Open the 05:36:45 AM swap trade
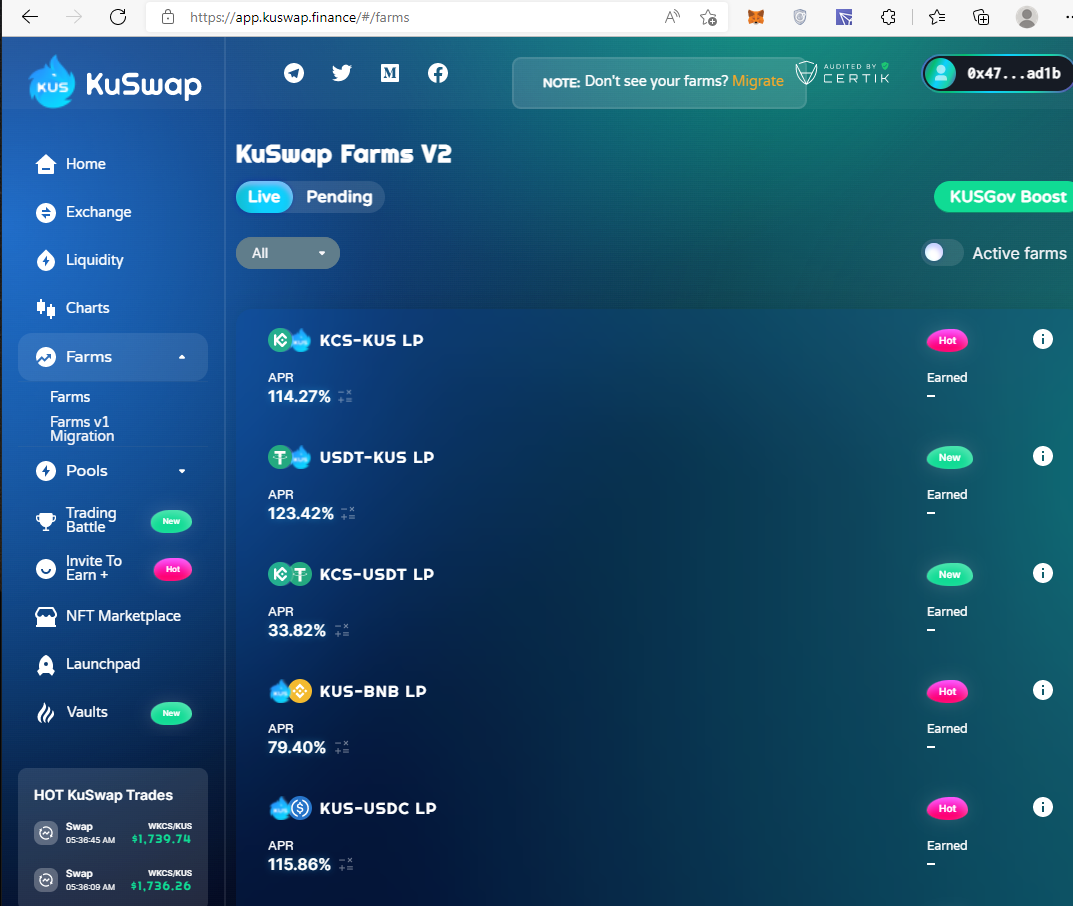Image resolution: width=1073 pixels, height=906 pixels. pos(113,833)
